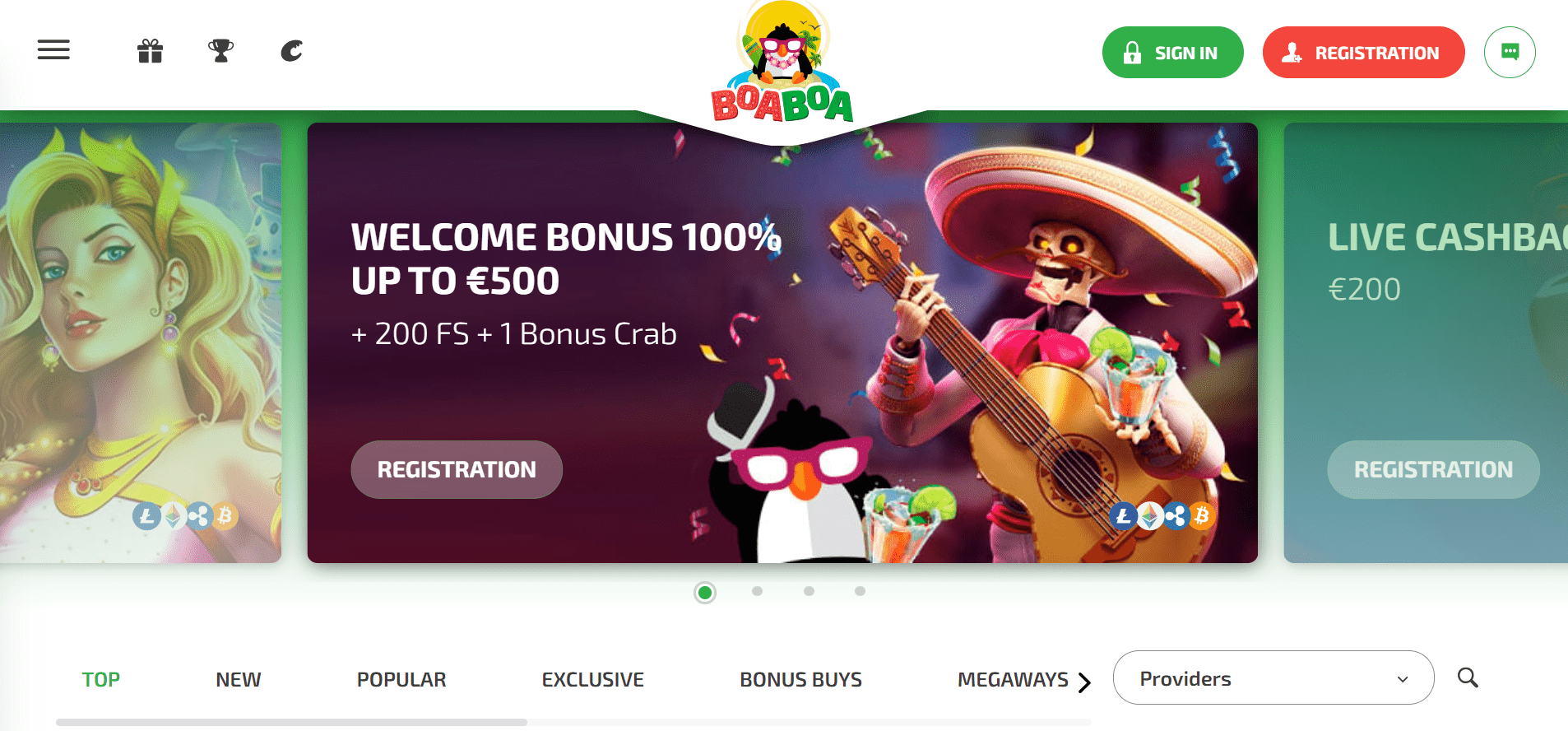
Task: Click the Live Cashback banner thumbnail
Action: [x=1426, y=342]
